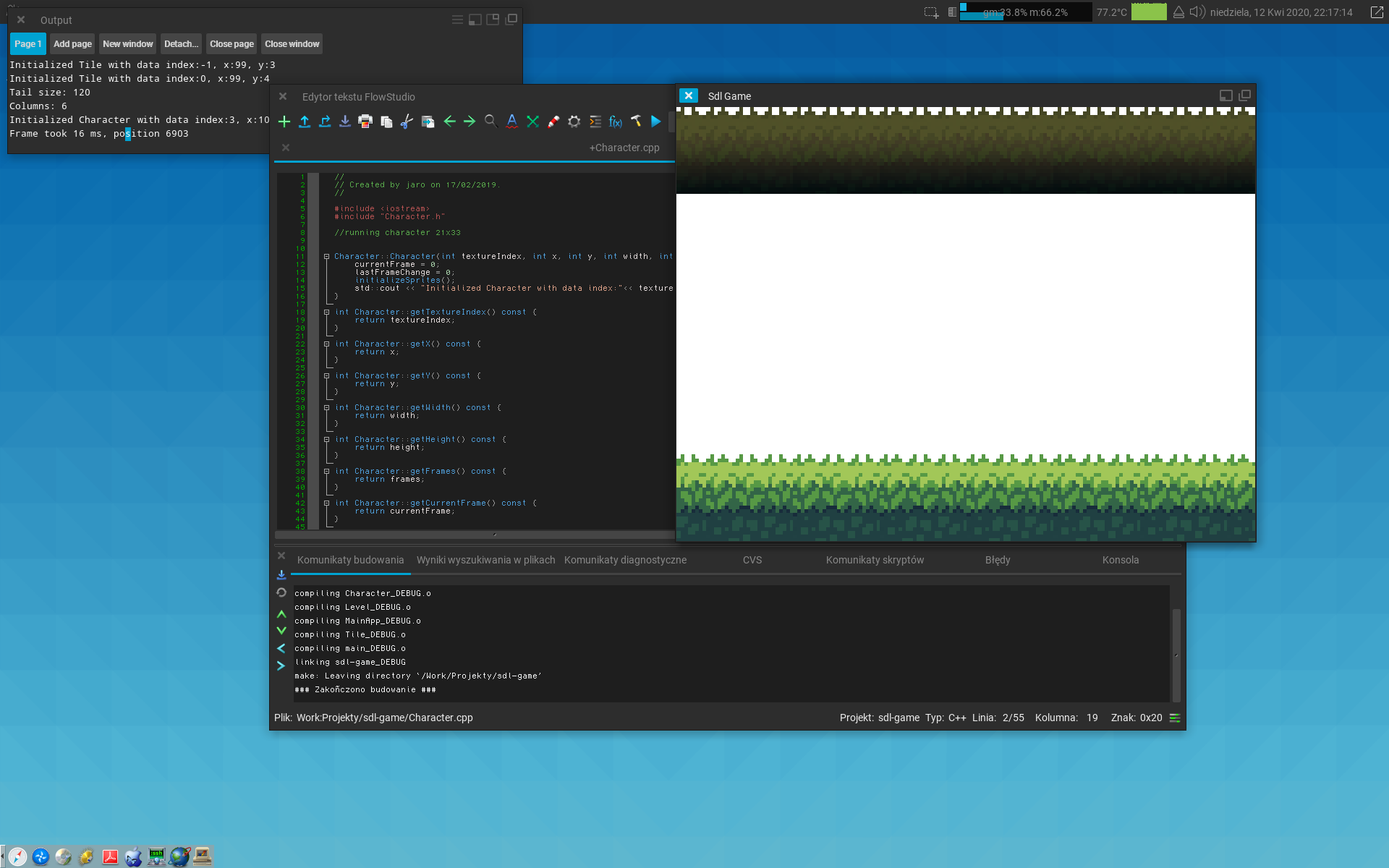Switch to Komunikaty diagnostyczne tab
The image size is (1389, 868).
[x=625, y=560]
